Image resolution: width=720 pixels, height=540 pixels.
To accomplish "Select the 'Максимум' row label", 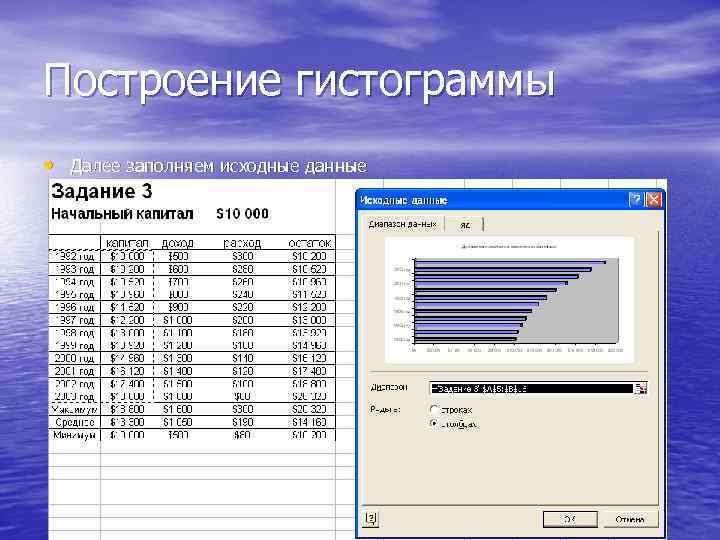I will point(74,409).
